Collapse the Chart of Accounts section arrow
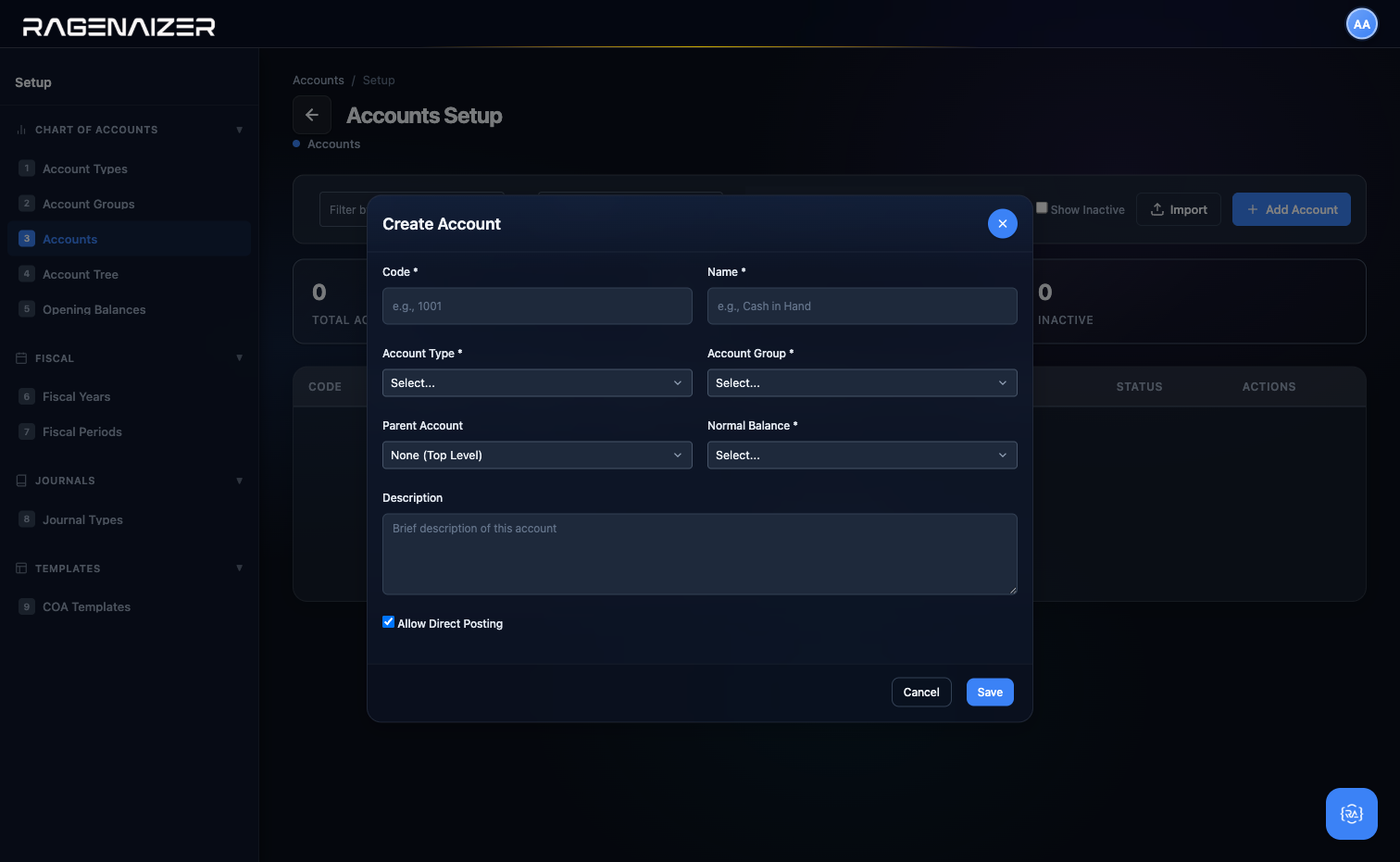 tap(240, 130)
